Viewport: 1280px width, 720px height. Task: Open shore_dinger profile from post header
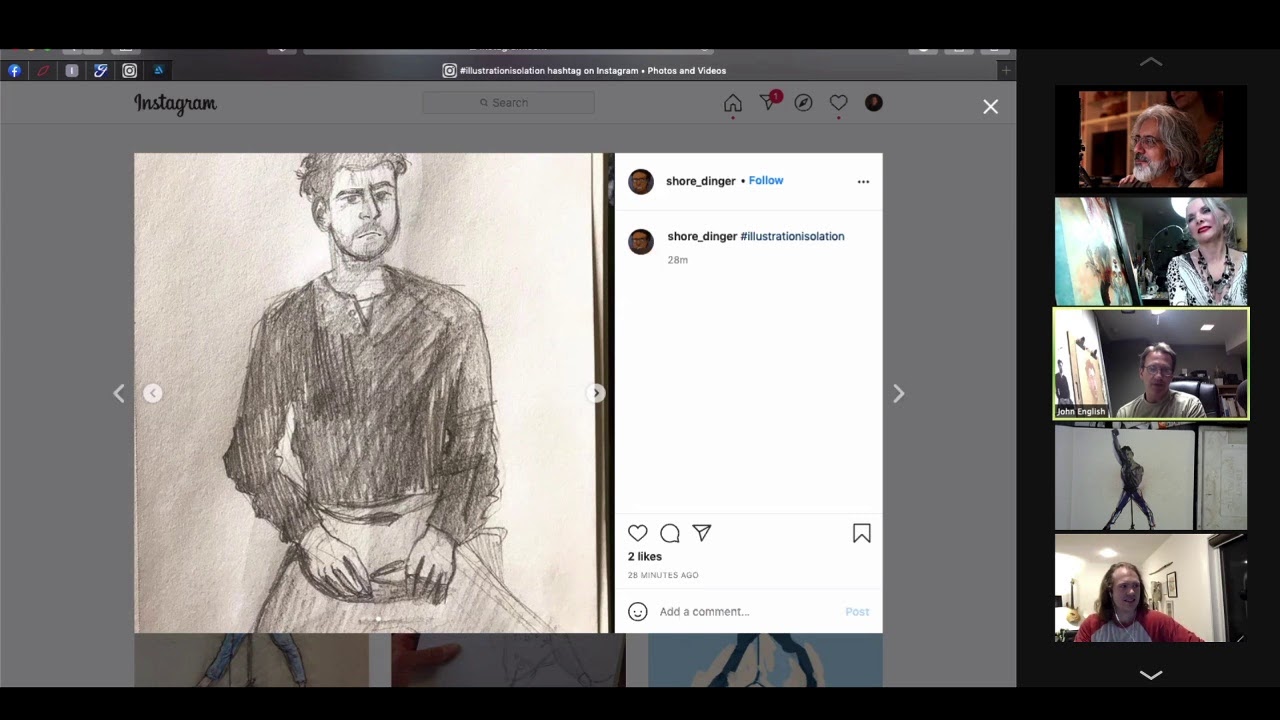click(x=701, y=181)
